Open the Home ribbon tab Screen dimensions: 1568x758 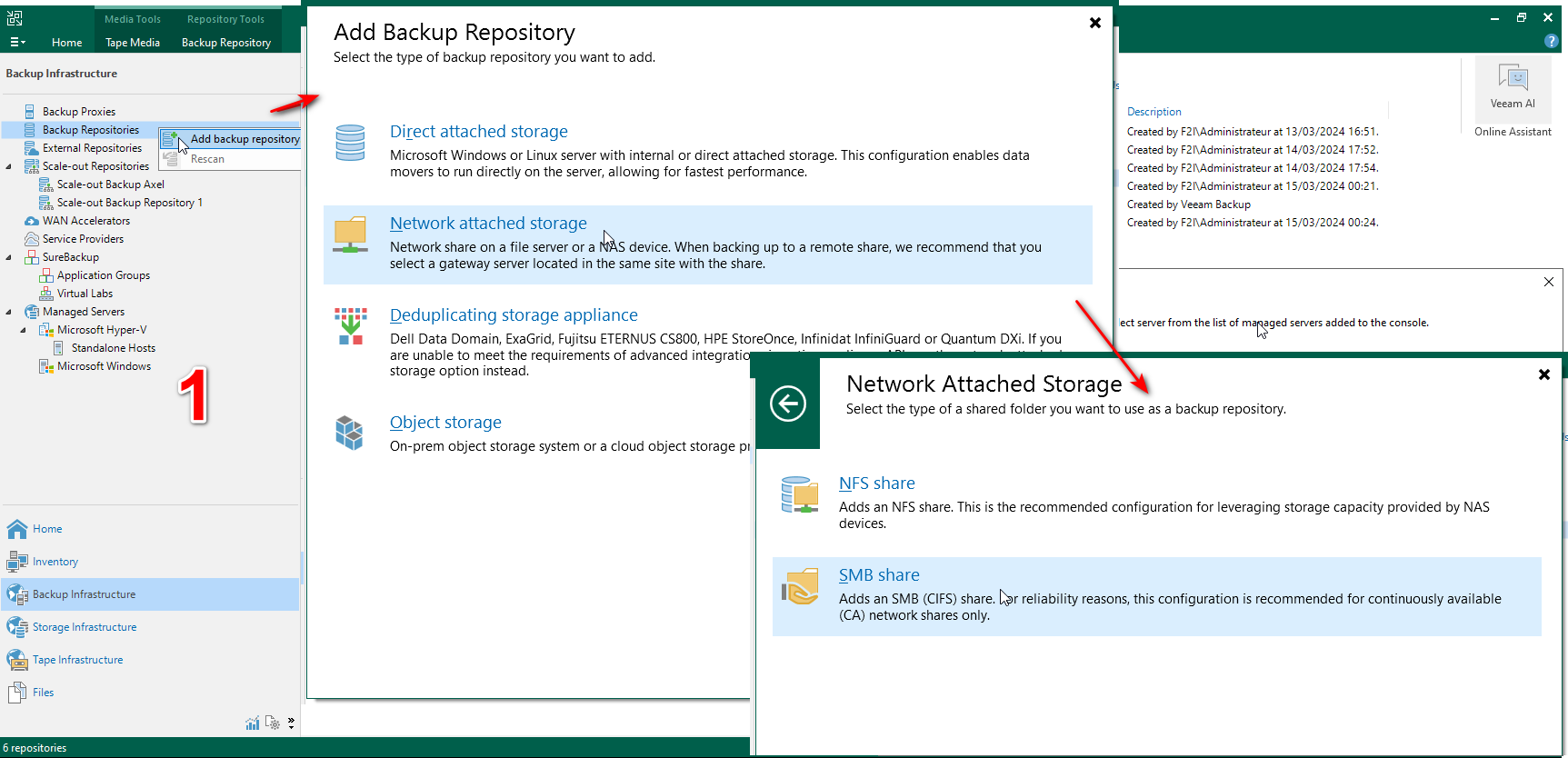[66, 43]
